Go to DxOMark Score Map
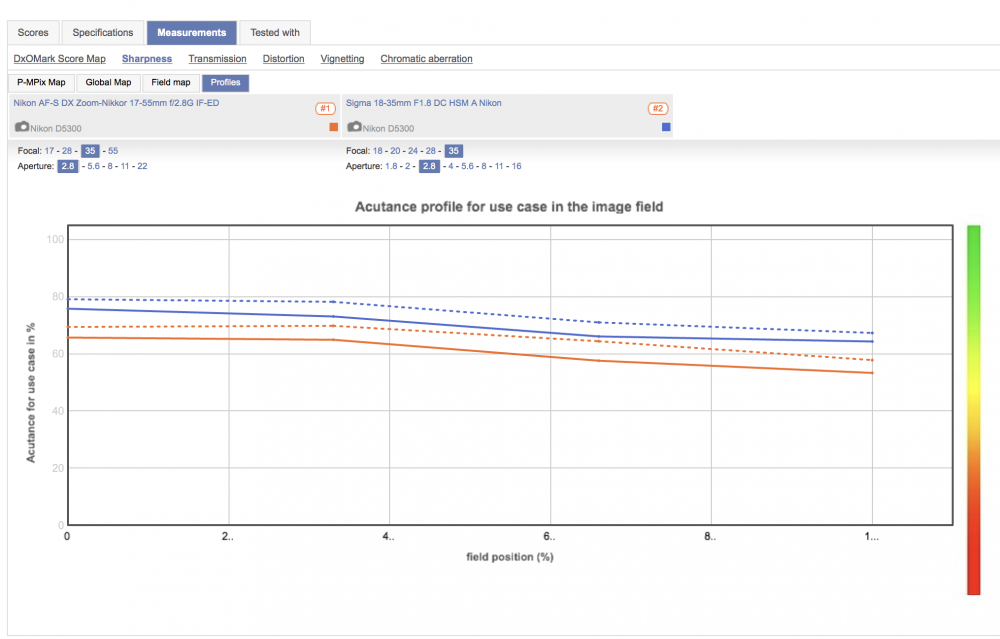1000x639 pixels. pos(59,59)
